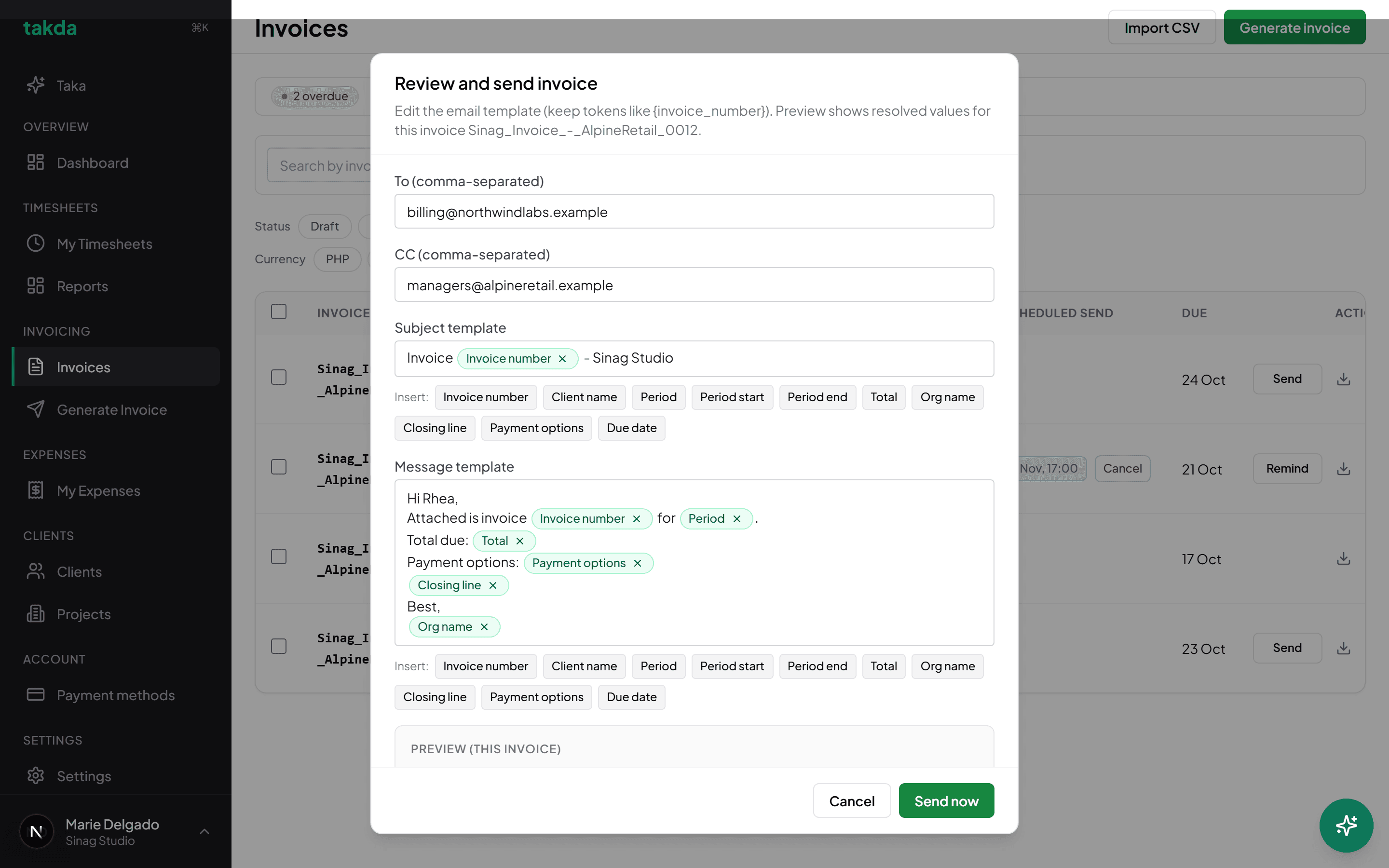The image size is (1389, 868).
Task: Download the invoice due 21 Oct
Action: 1343,469
